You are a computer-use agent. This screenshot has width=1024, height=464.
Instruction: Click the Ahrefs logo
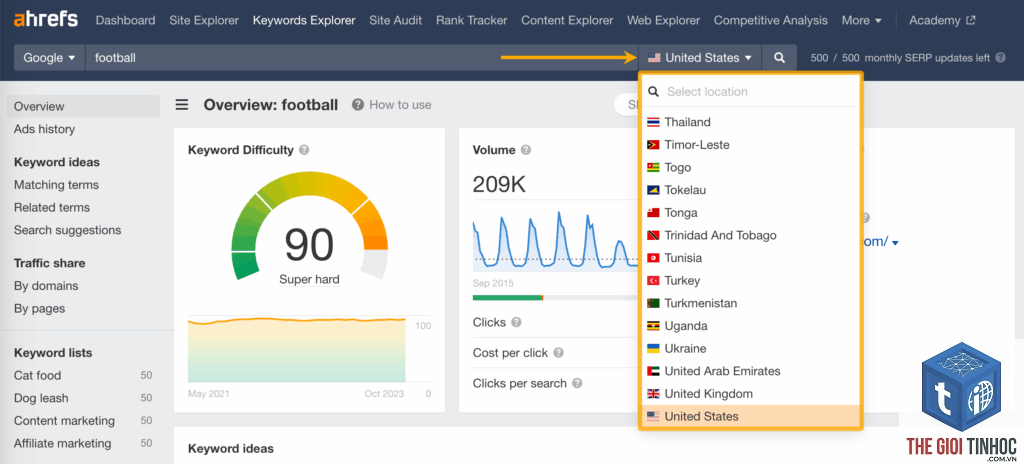click(45, 20)
